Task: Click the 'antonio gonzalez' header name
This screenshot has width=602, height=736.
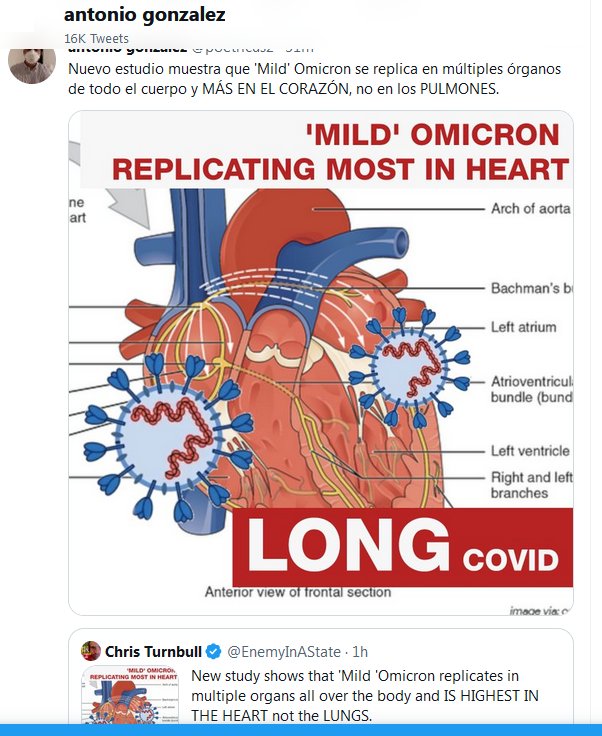Action: click(144, 15)
